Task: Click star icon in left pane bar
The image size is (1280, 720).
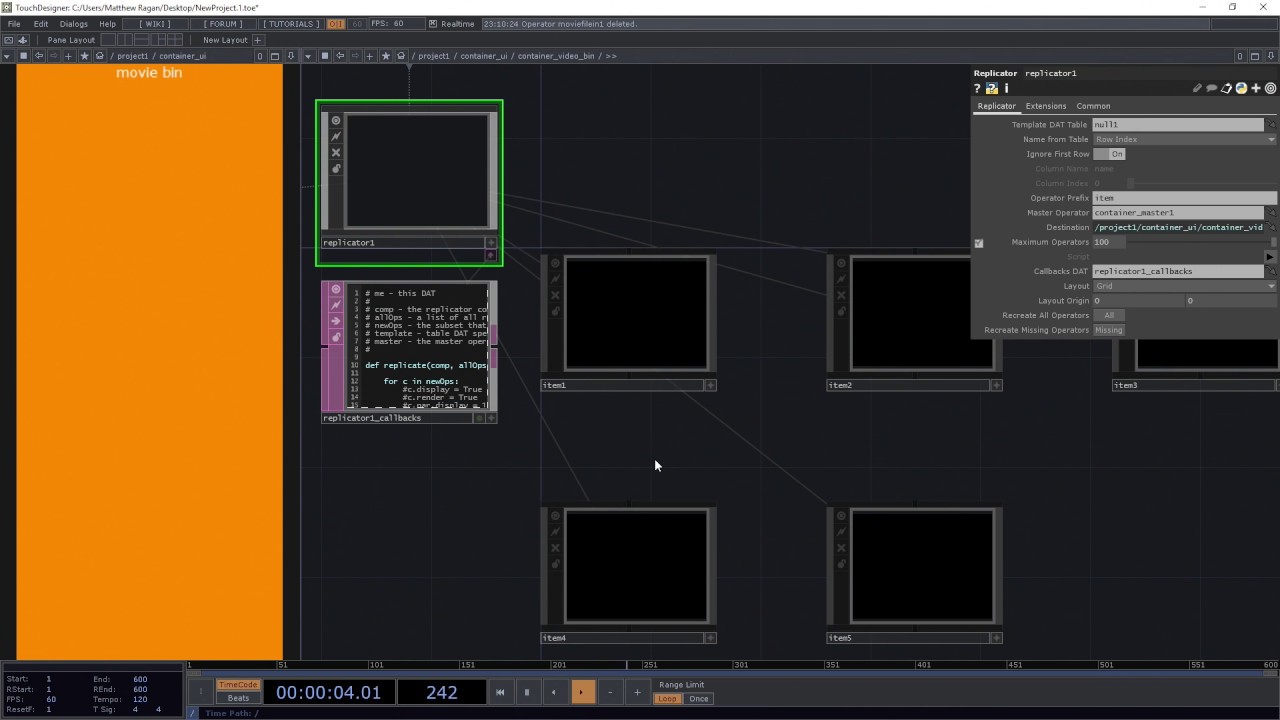Action: 84,56
